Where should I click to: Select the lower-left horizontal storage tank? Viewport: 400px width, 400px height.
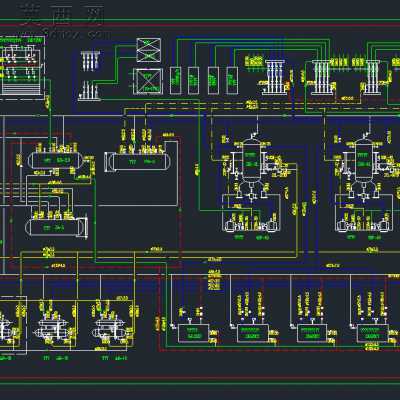click(x=56, y=228)
